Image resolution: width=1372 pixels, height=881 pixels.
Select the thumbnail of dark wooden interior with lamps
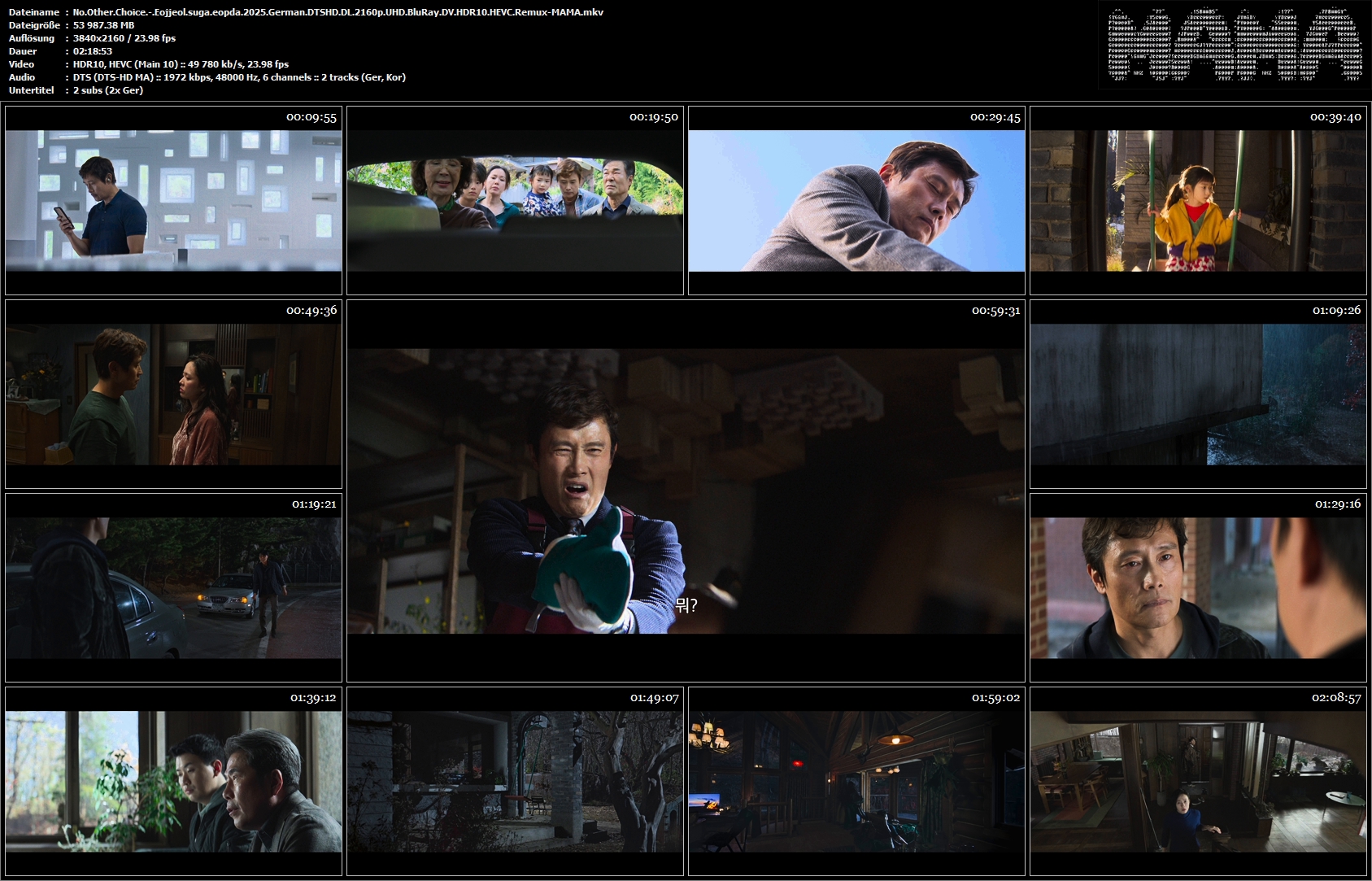point(856,782)
